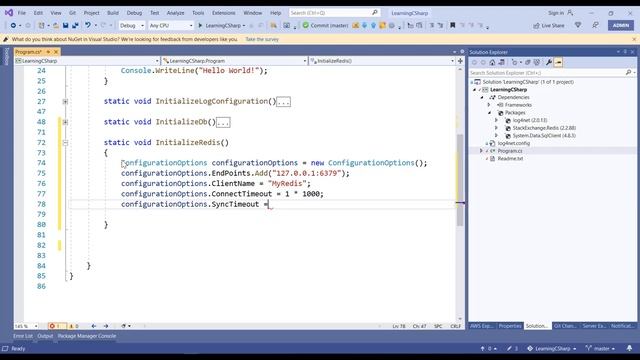
Task: Click the Live Share button
Action: pyautogui.click(x=549, y=25)
